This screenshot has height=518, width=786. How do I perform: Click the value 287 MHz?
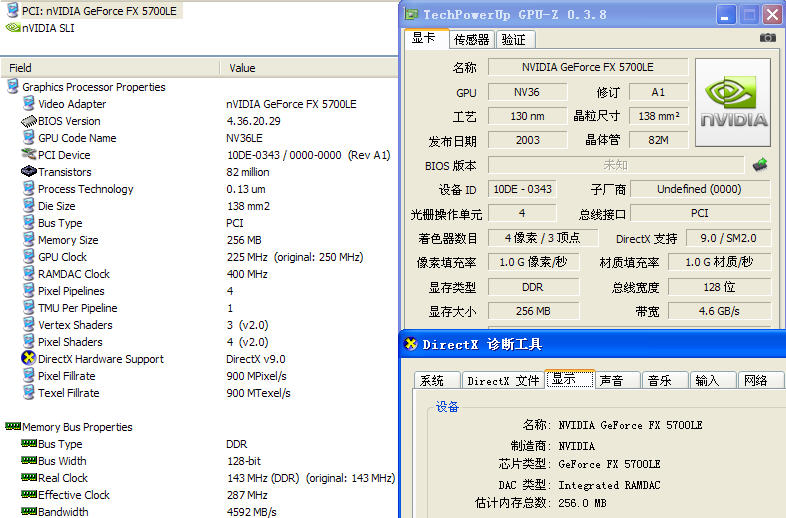pos(247,494)
